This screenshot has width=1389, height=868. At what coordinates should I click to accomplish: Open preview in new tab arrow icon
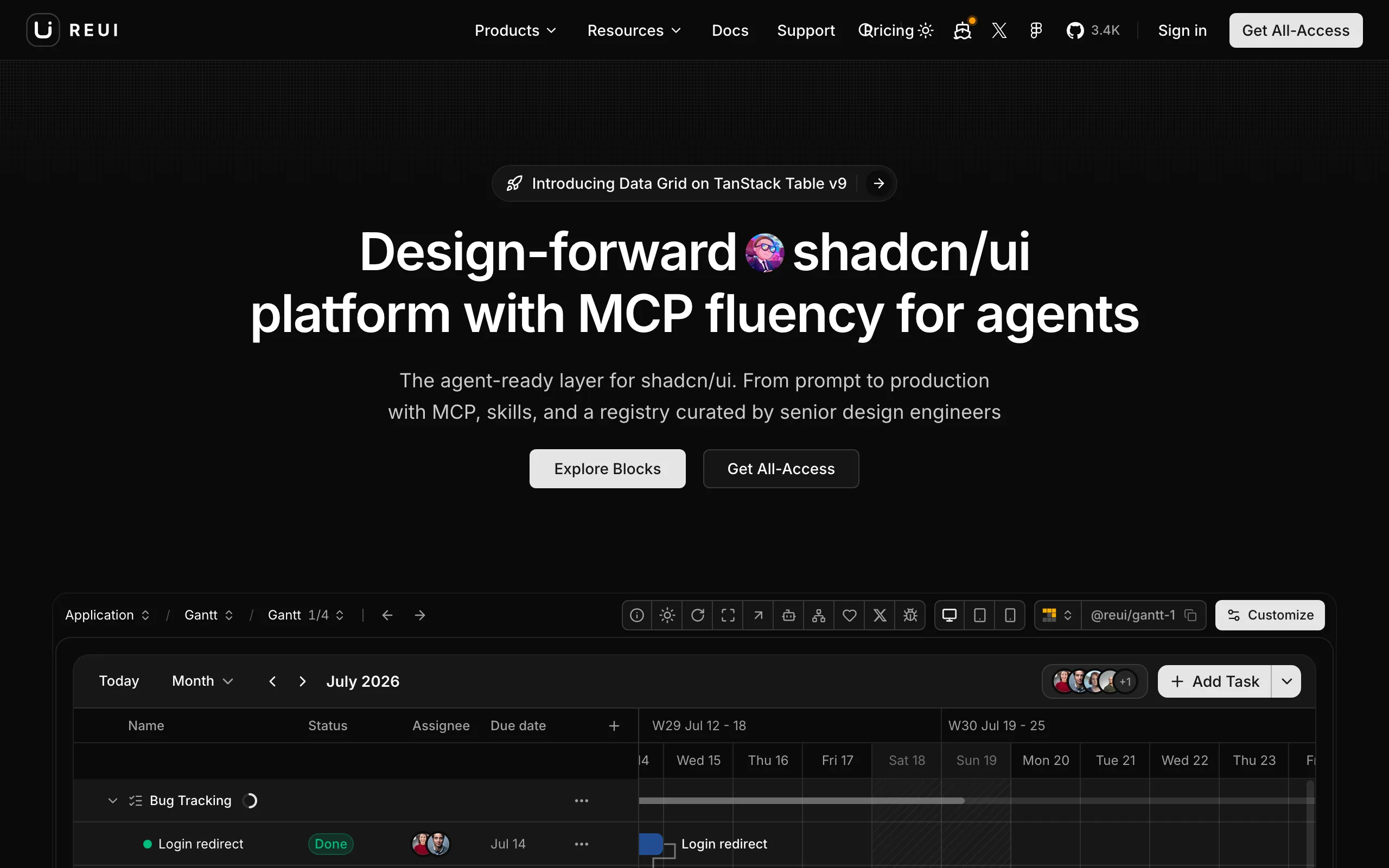[758, 615]
